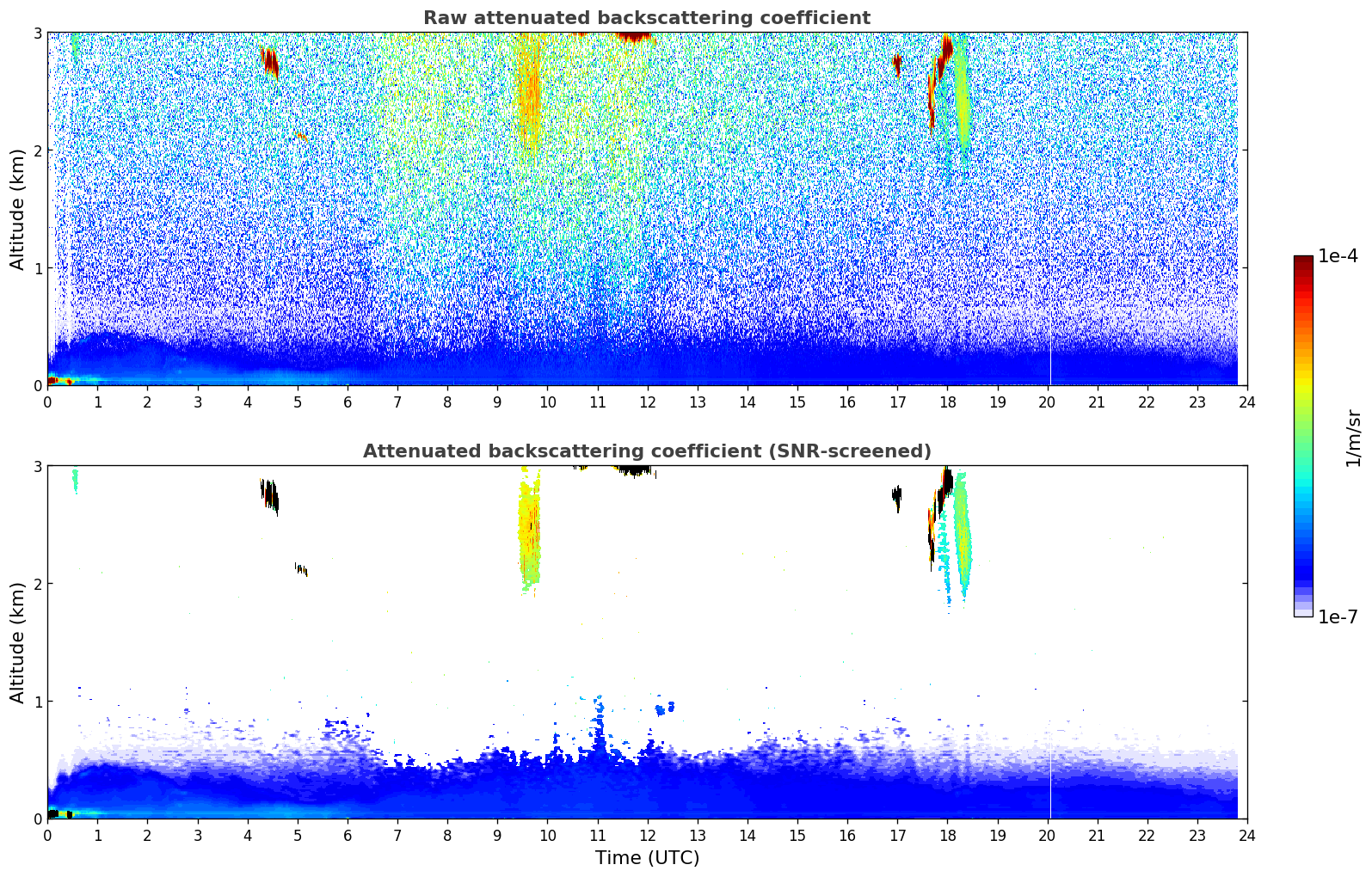
Task: Click the 'Attenuated backscattering coefficient (SNR-screened)' title
Action: pyautogui.click(x=647, y=451)
